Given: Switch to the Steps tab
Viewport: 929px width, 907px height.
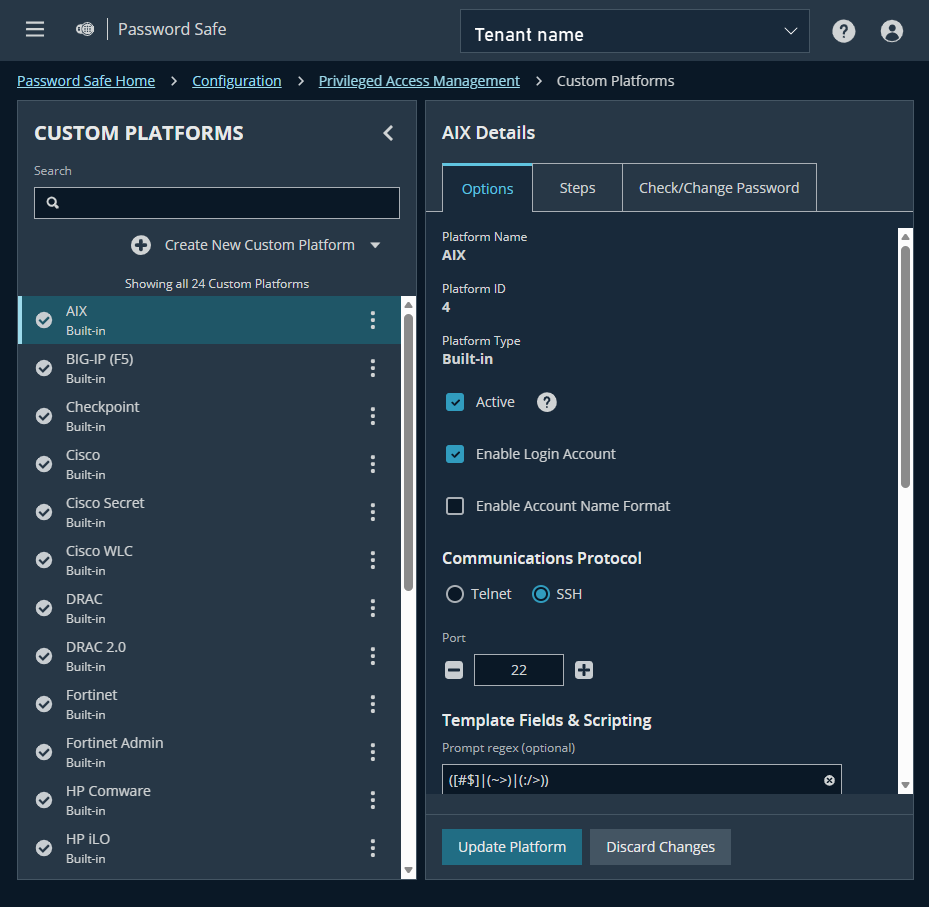Looking at the screenshot, I should [577, 187].
